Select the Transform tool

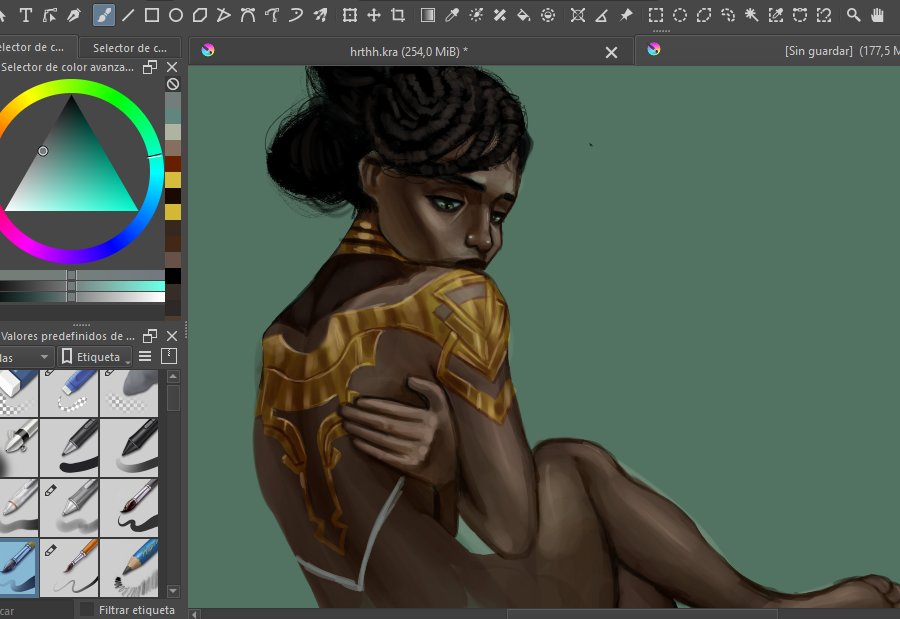pos(350,15)
